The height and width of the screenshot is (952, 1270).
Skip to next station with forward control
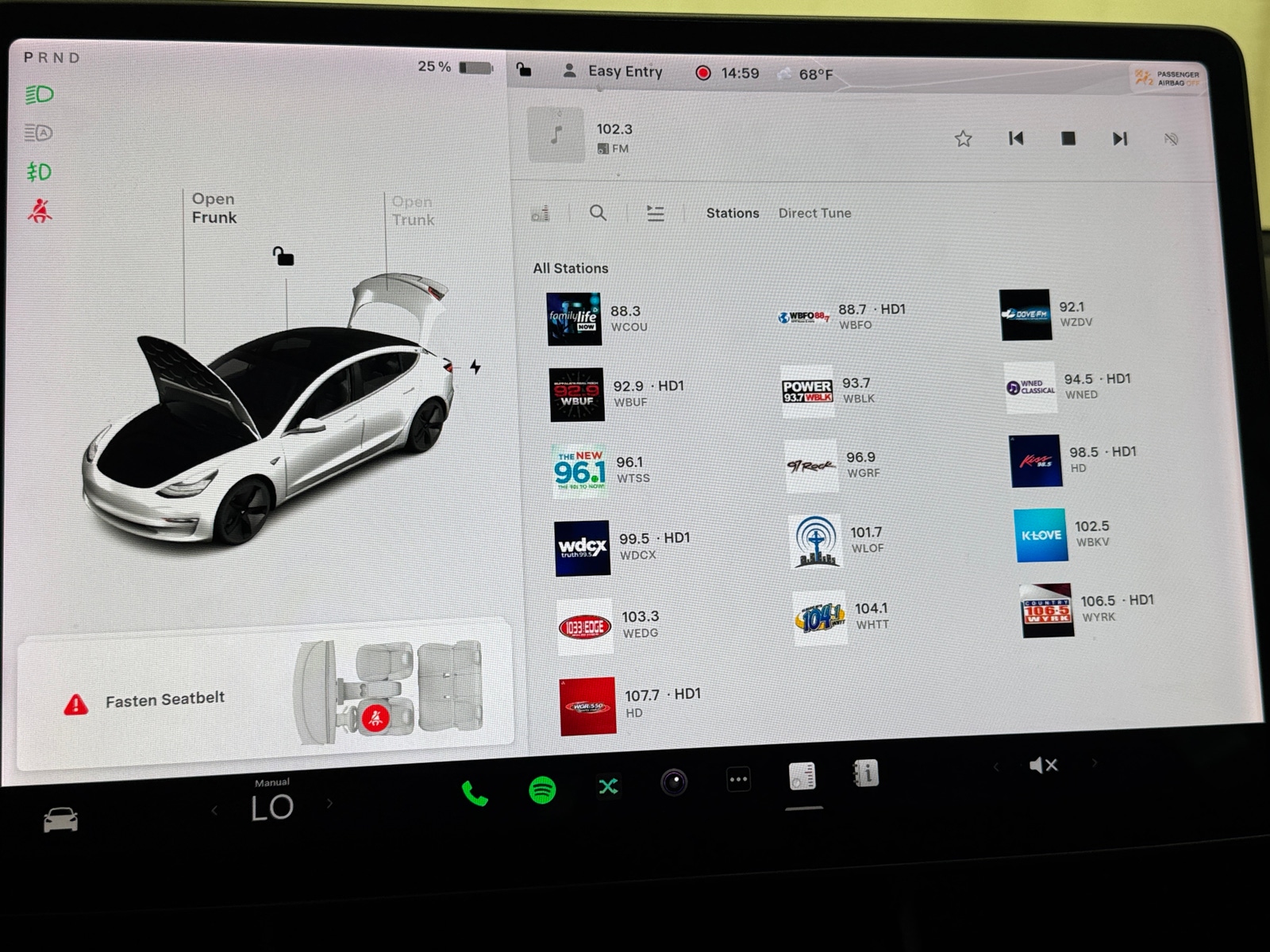click(x=1120, y=138)
